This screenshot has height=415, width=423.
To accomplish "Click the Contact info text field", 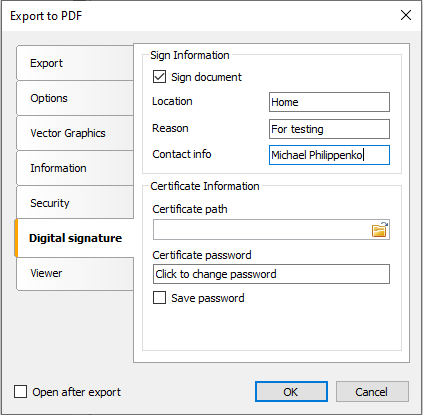I will [x=329, y=155].
